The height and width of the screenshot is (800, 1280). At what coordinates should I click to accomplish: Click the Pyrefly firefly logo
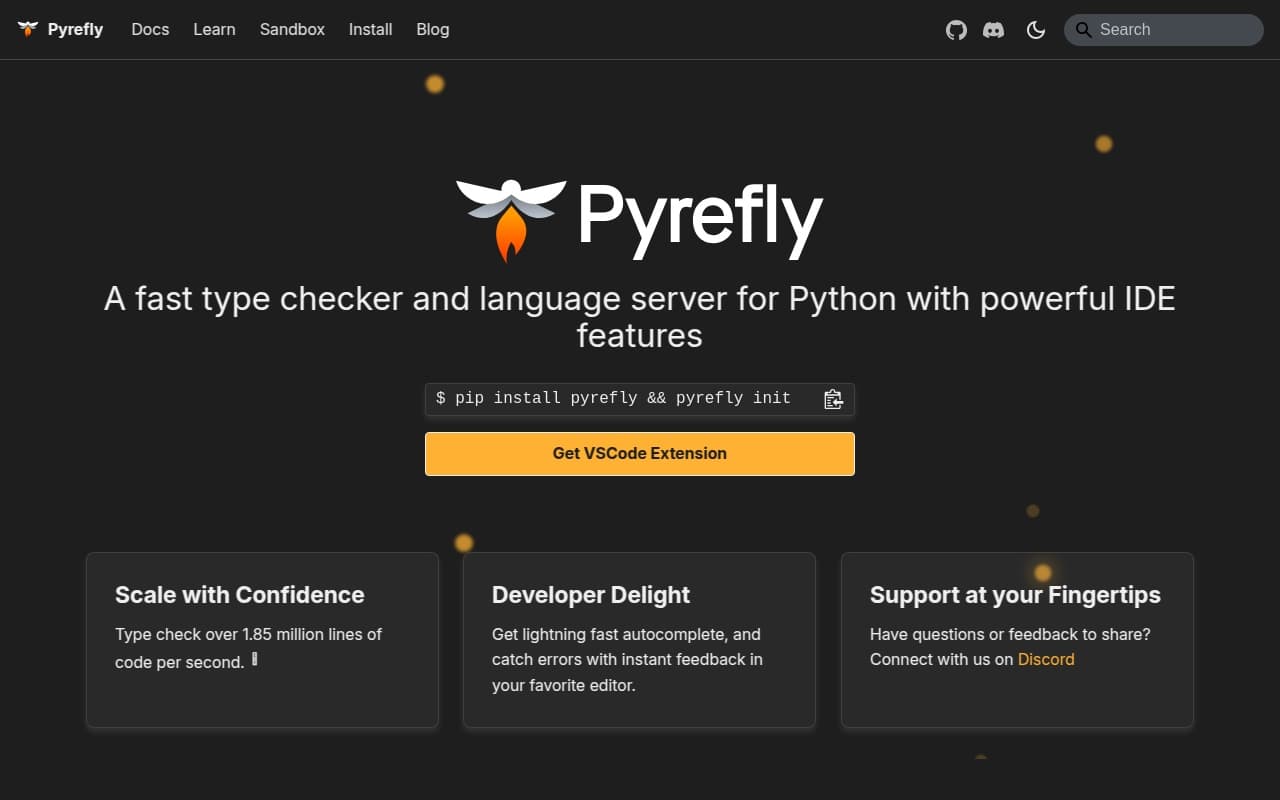27,29
